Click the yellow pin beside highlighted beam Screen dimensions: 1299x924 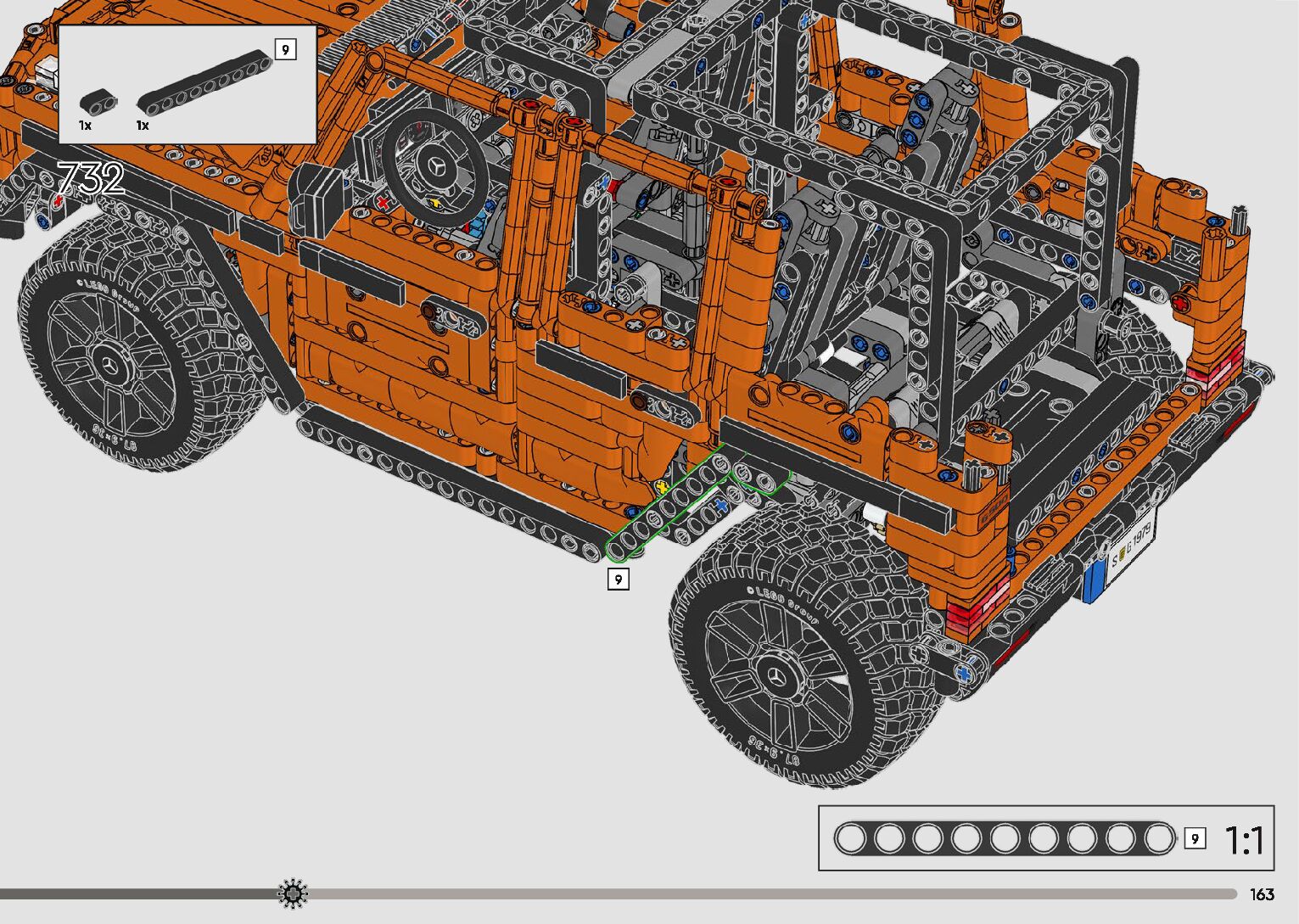661,487
